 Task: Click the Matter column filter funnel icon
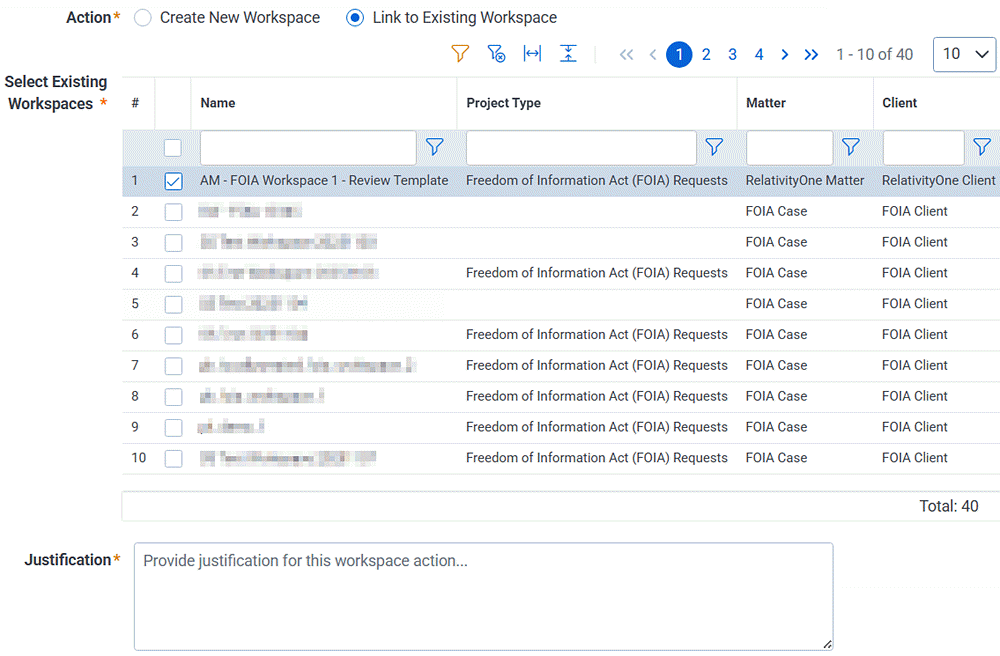[852, 147]
